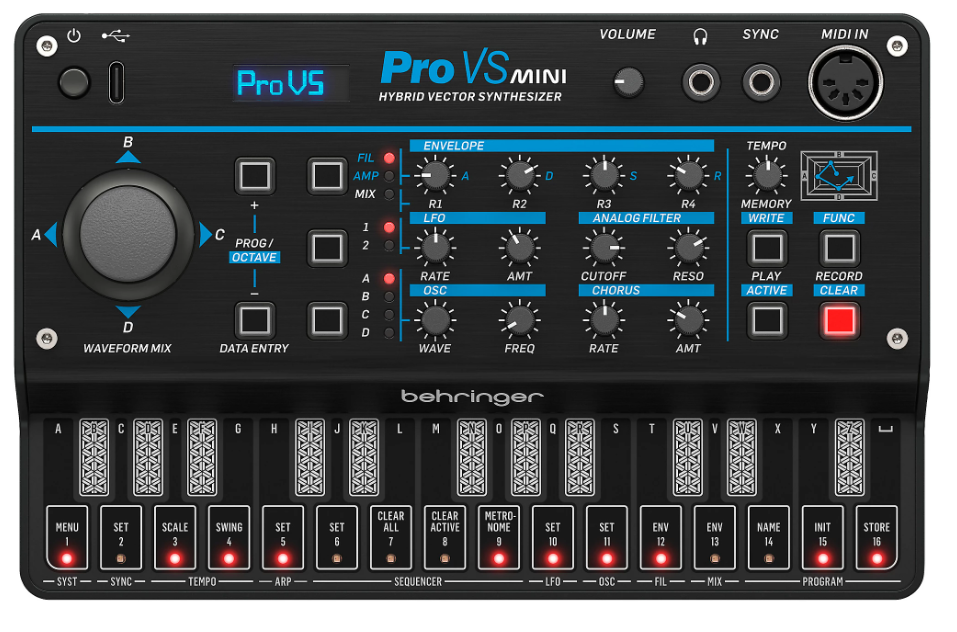The height and width of the screenshot is (632, 957).
Task: Click the MEMORY WRITE button
Action: coord(767,248)
